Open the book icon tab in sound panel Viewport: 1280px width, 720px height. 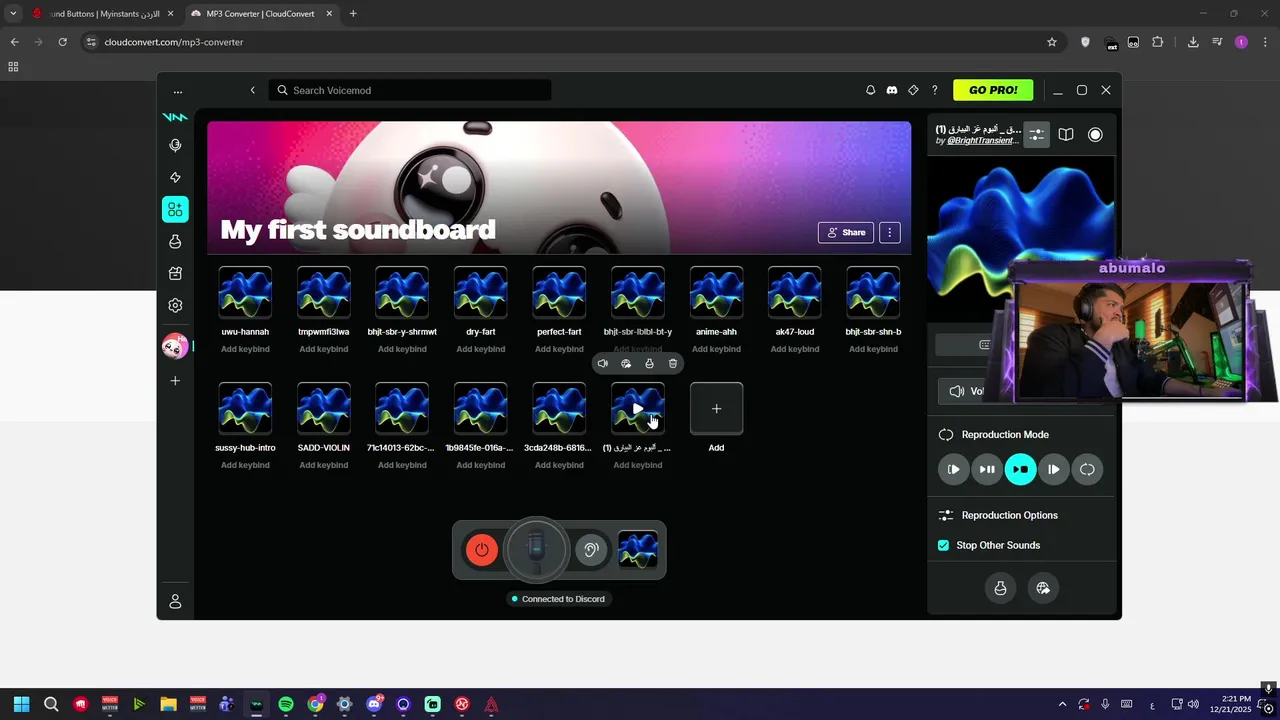pos(1066,134)
